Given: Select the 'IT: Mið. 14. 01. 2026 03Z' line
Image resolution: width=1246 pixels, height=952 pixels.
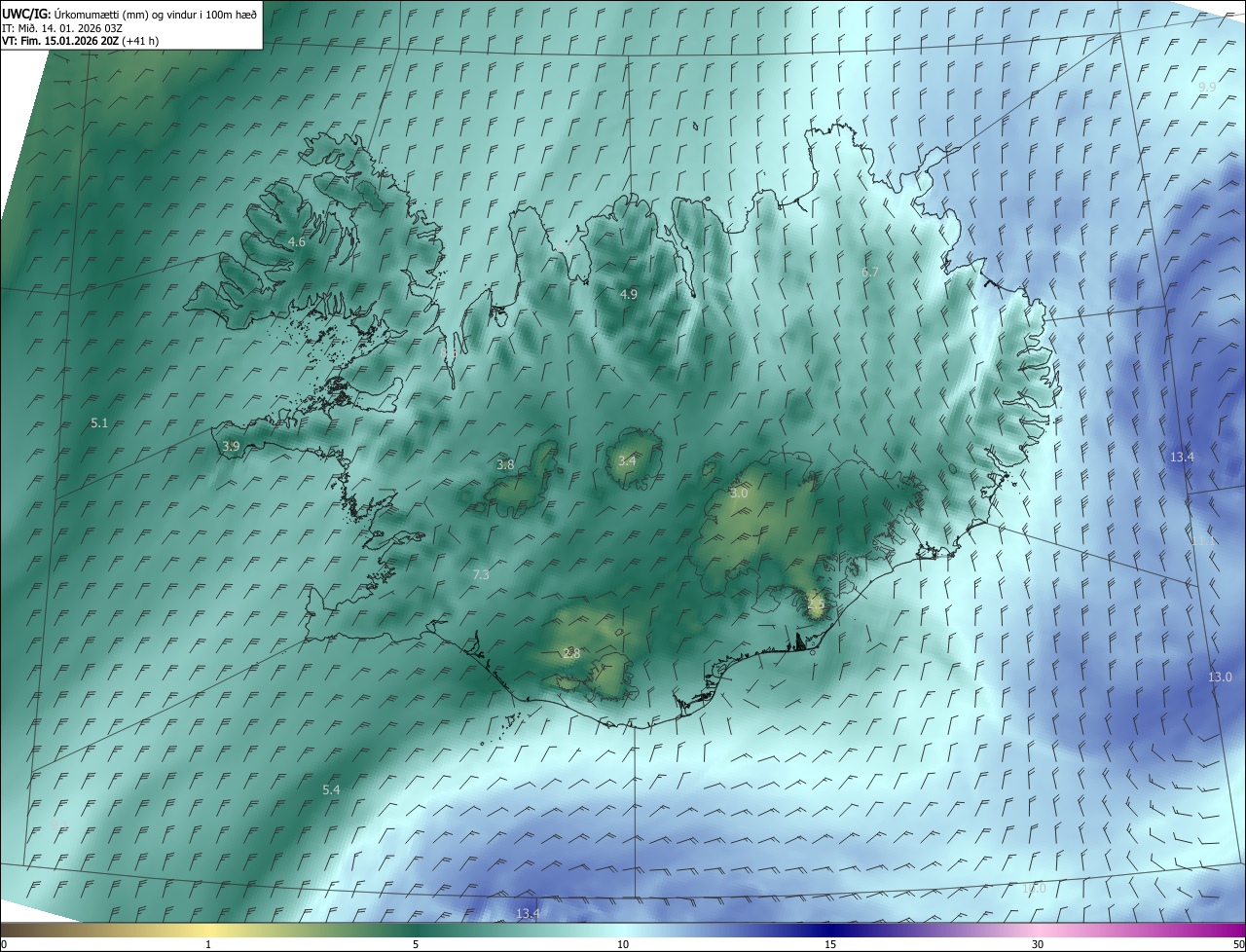Looking at the screenshot, I should 60,27.
